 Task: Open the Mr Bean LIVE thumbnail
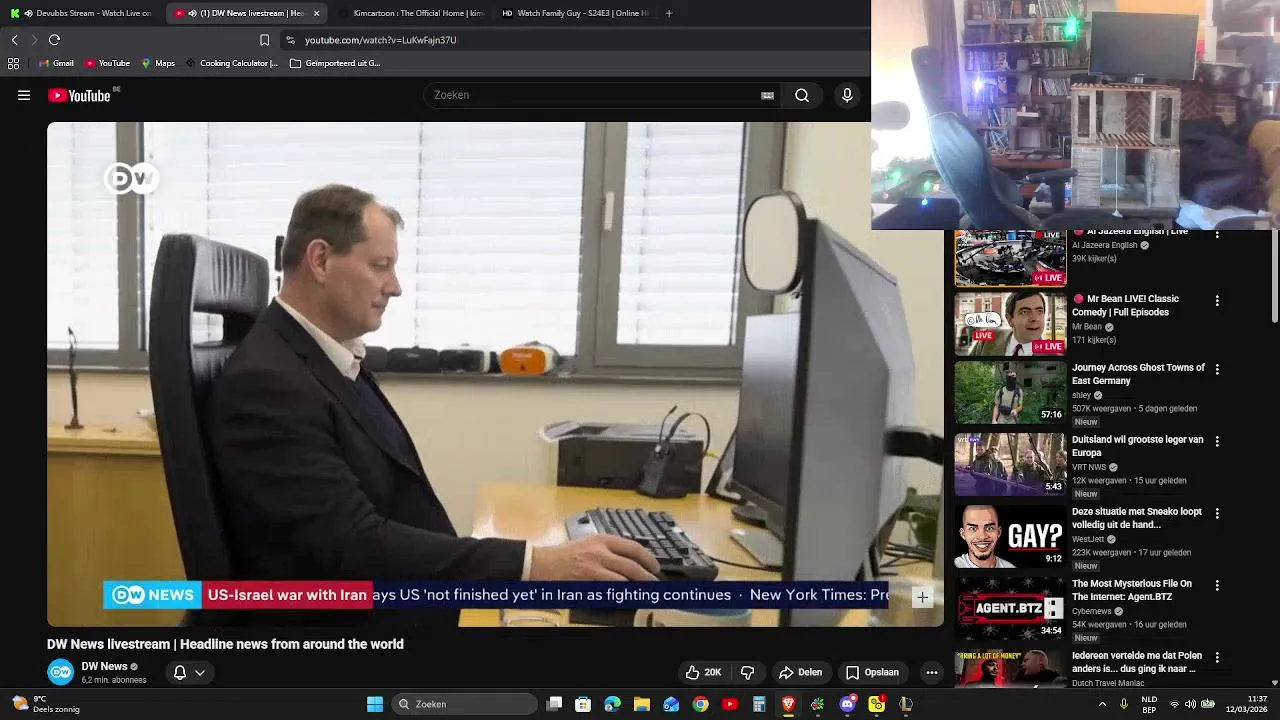[x=1010, y=324]
